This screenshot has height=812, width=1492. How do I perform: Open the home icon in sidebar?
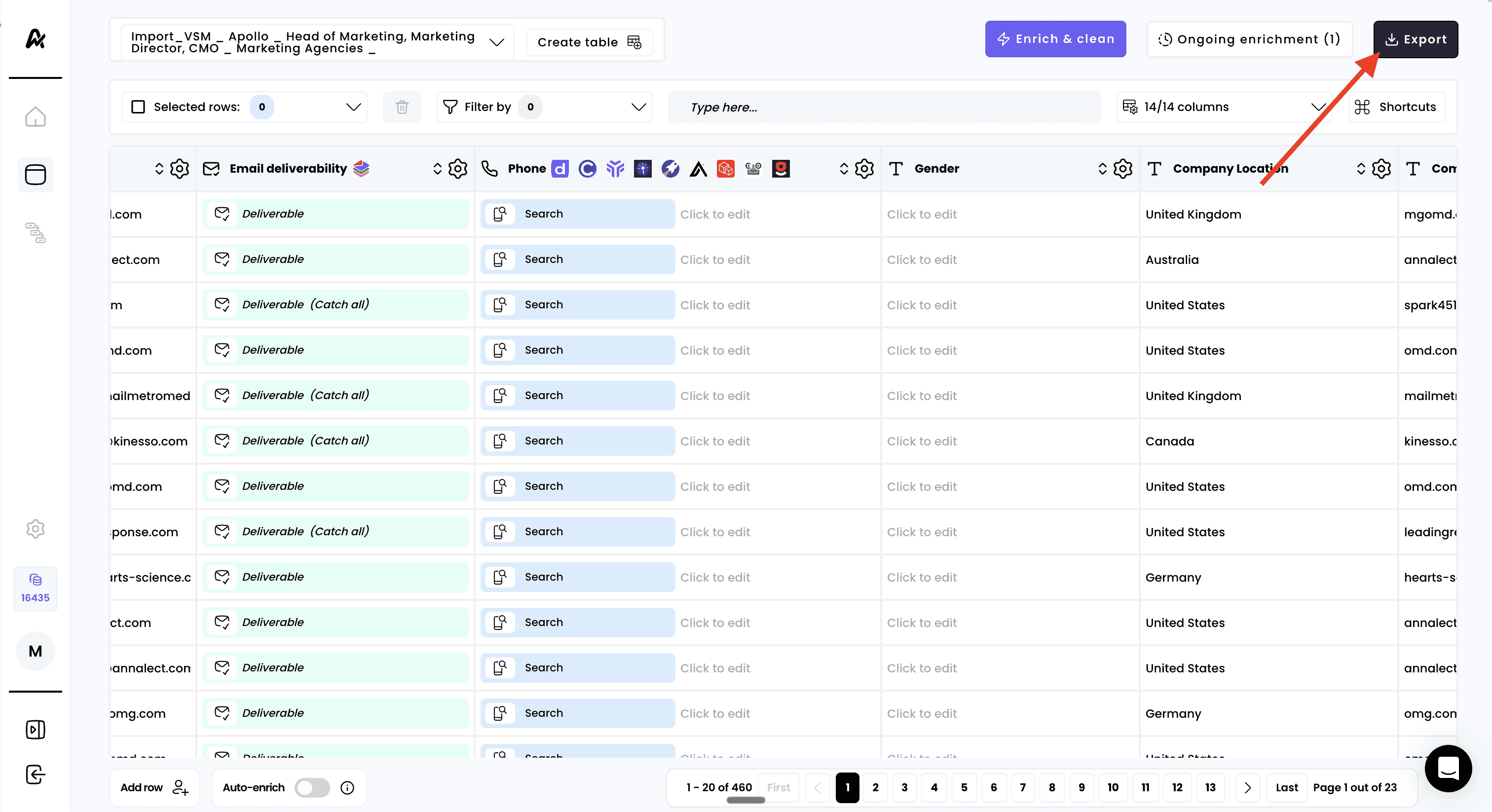click(x=36, y=117)
